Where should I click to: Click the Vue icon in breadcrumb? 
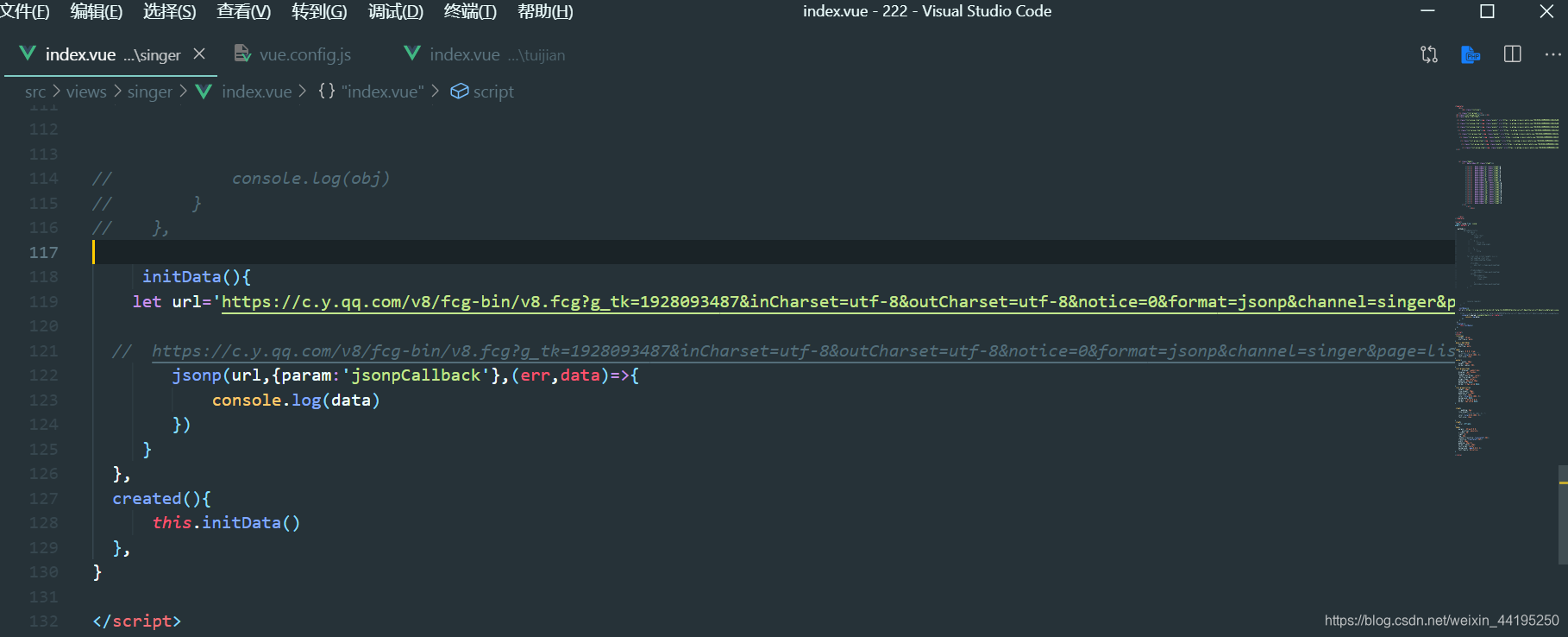click(204, 91)
